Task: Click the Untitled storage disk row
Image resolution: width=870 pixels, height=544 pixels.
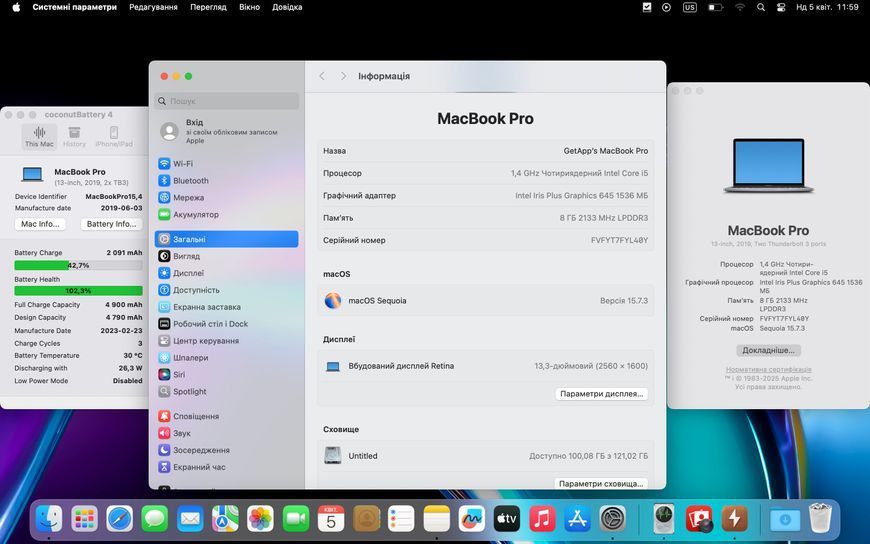Action: 485,456
